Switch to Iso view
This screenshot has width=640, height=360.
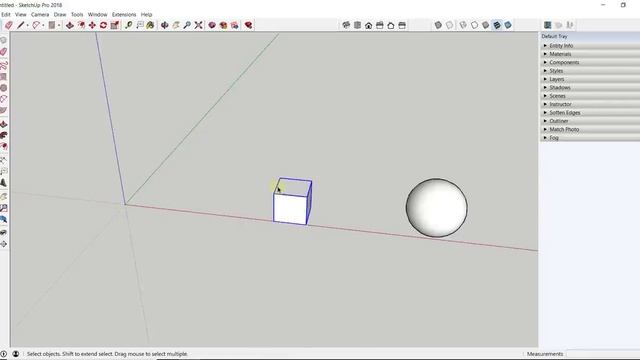tap(346, 25)
